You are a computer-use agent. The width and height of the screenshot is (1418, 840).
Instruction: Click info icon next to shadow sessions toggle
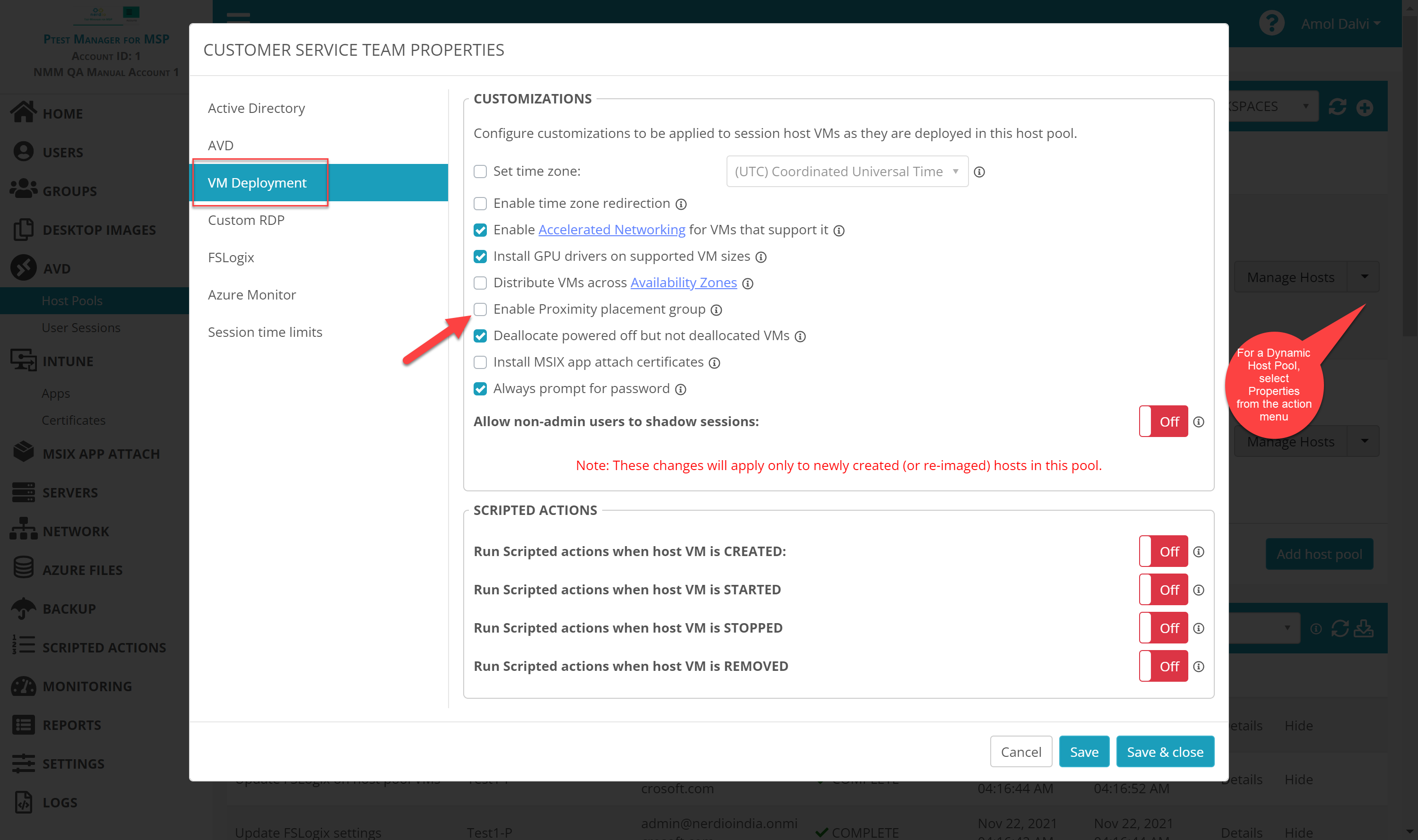point(1199,422)
